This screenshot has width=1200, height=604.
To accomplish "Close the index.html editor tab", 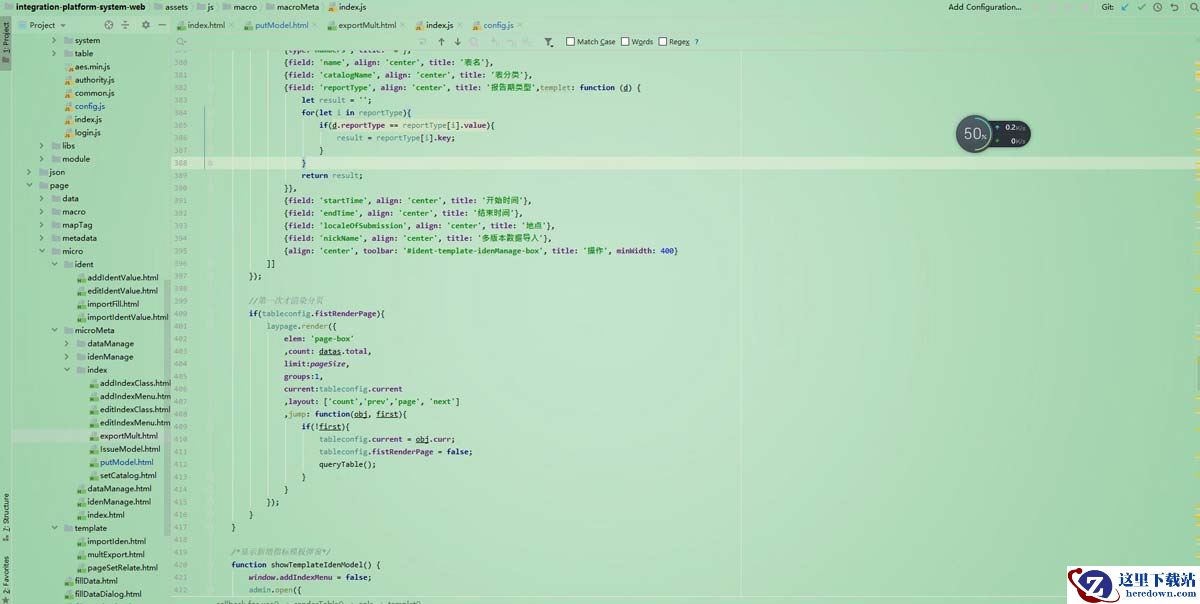I will tap(231, 25).
